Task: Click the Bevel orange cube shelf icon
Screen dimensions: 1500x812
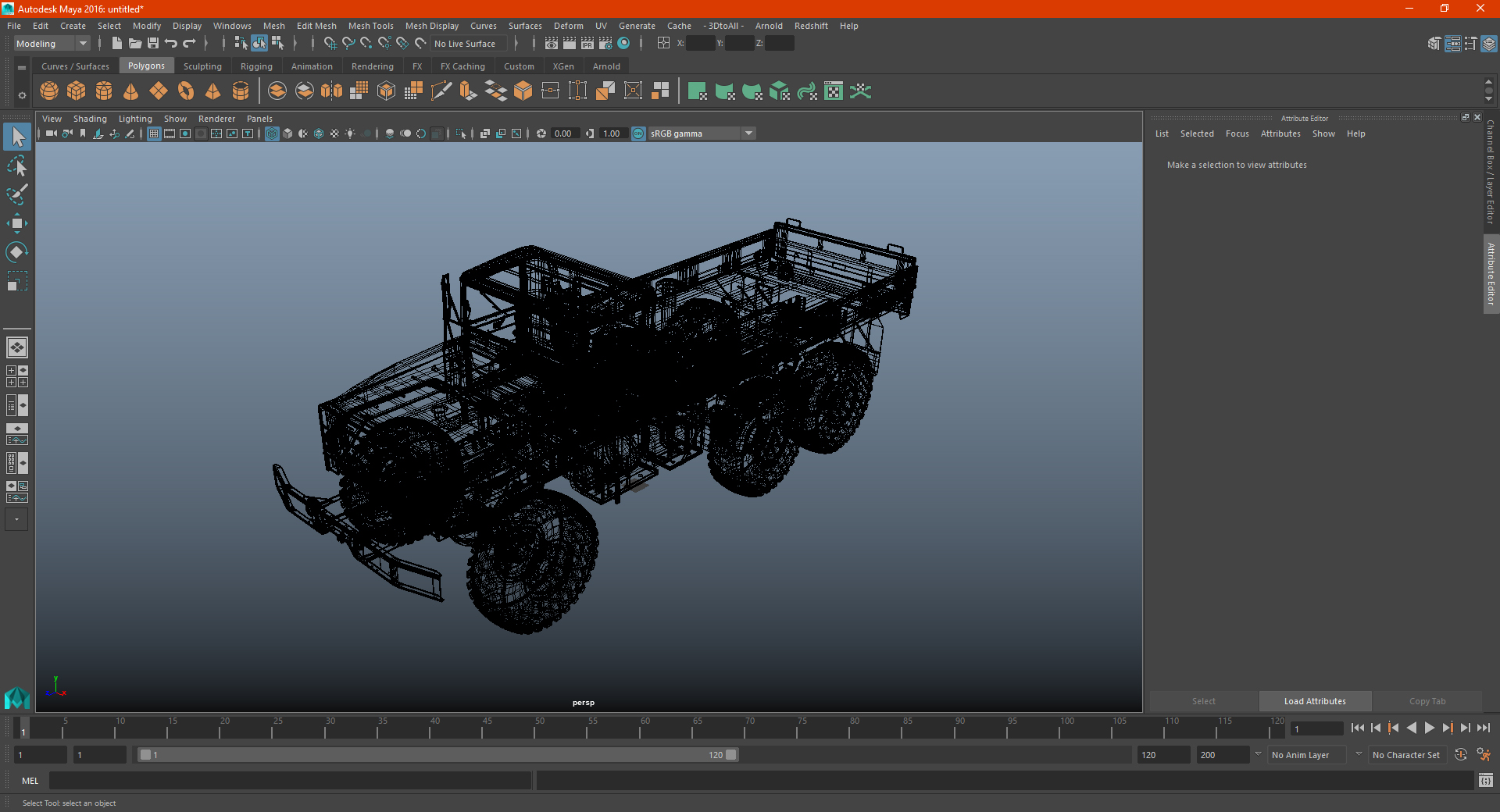Action: [523, 91]
